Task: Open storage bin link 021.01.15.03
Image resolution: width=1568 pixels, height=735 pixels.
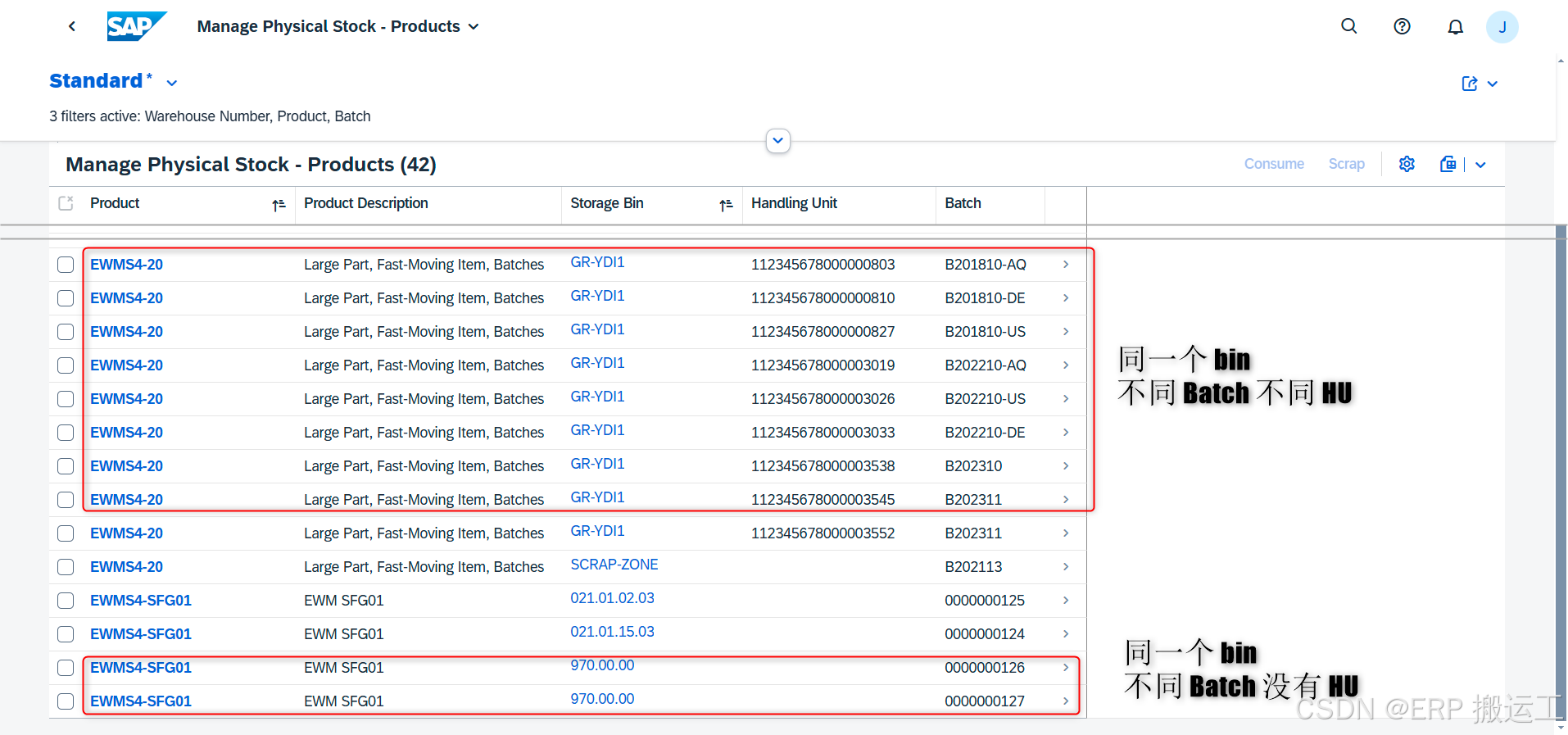Action: pyautogui.click(x=612, y=632)
